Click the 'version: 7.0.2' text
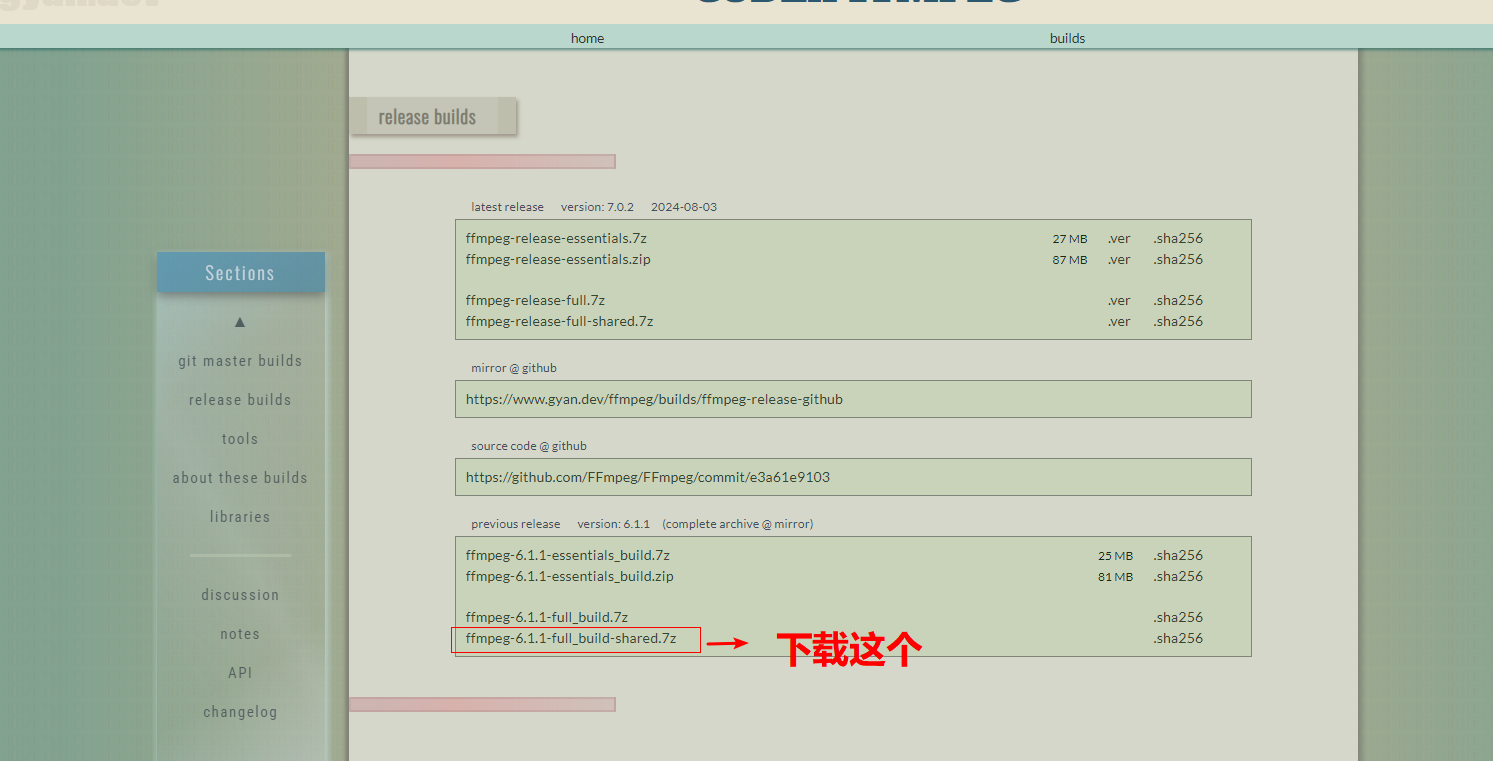This screenshot has height=761, width=1493. (x=597, y=207)
